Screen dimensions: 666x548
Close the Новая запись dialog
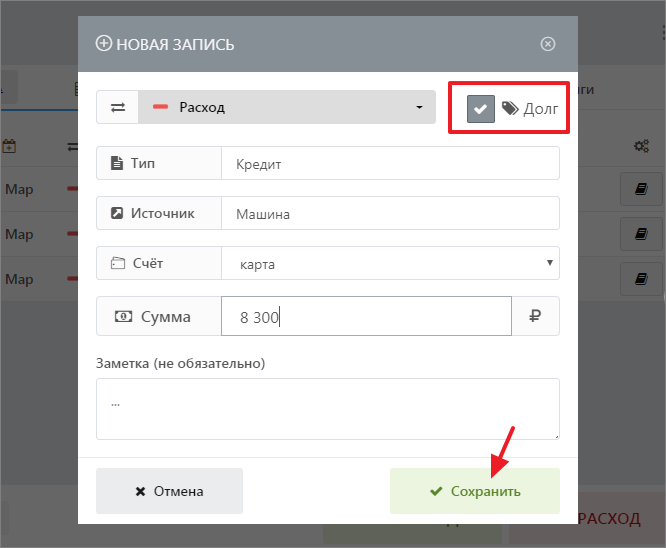547,44
